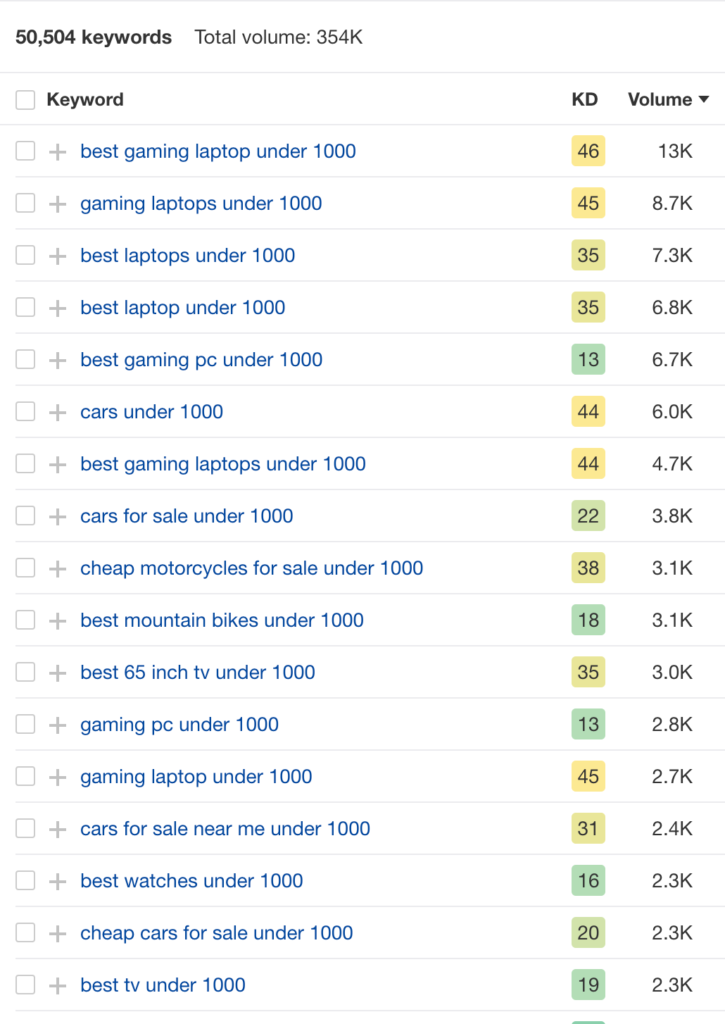Add 'best gaming laptop under 1000' with plus icon

57,152
